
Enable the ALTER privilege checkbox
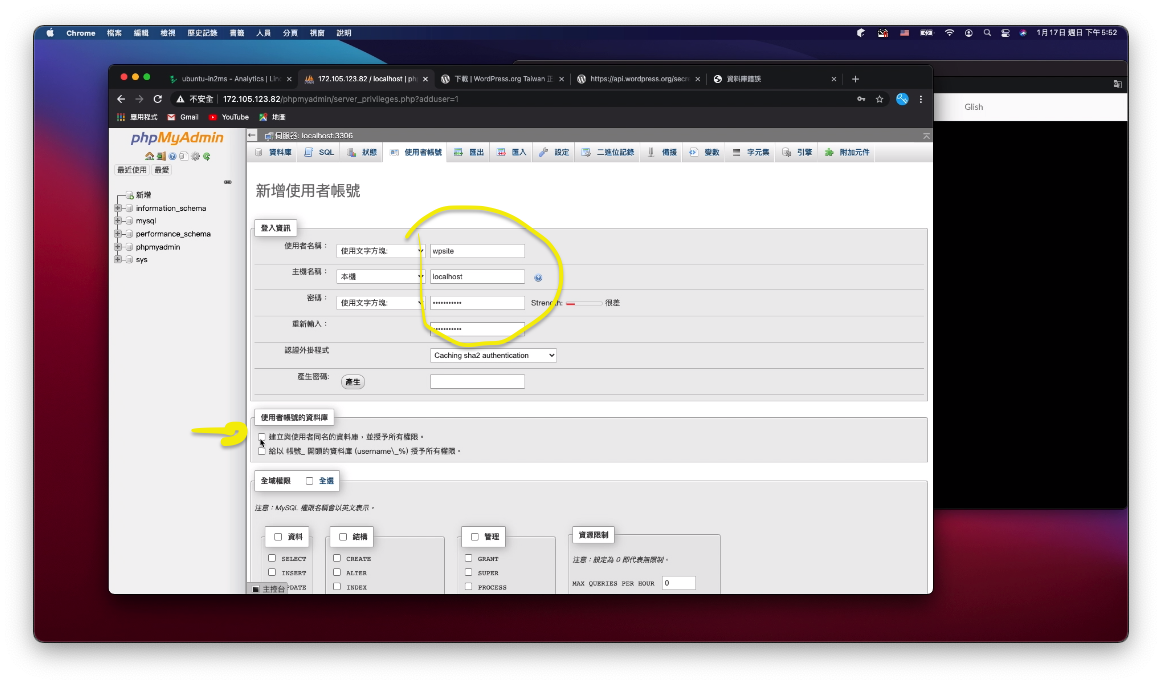[x=337, y=572]
